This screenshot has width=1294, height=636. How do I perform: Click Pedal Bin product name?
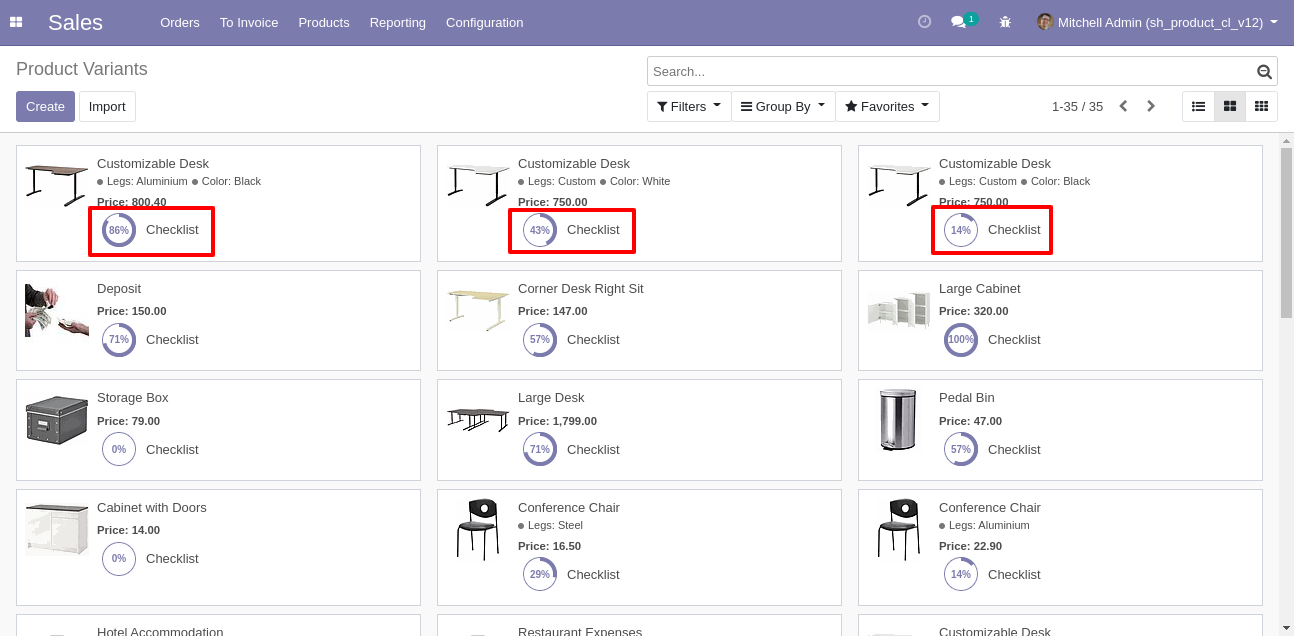pyautogui.click(x=967, y=398)
